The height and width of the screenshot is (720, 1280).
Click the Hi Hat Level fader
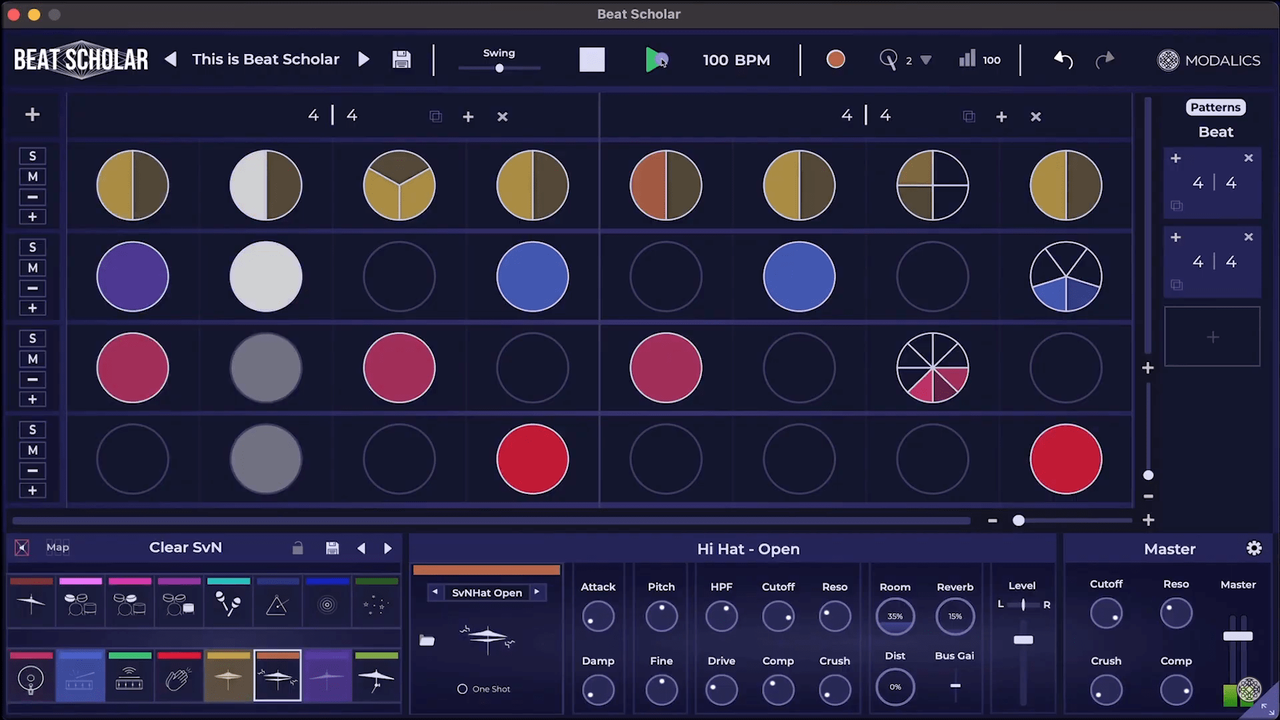(x=1023, y=640)
